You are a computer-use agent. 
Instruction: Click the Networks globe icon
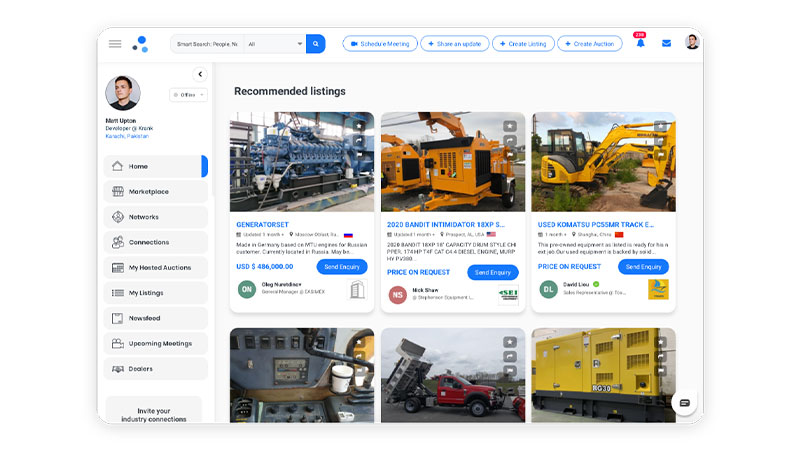pyautogui.click(x=118, y=217)
